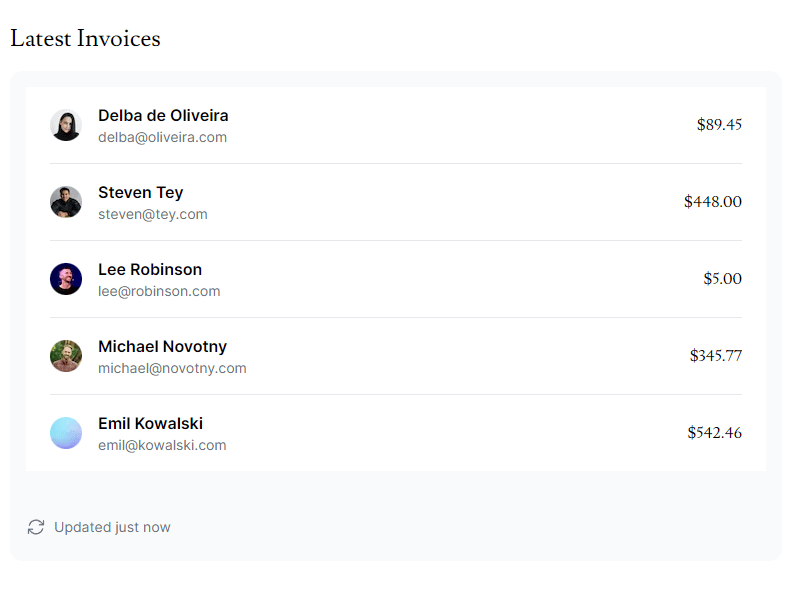
Task: Click Delba de Oliveira's profile avatar
Action: tap(66, 125)
